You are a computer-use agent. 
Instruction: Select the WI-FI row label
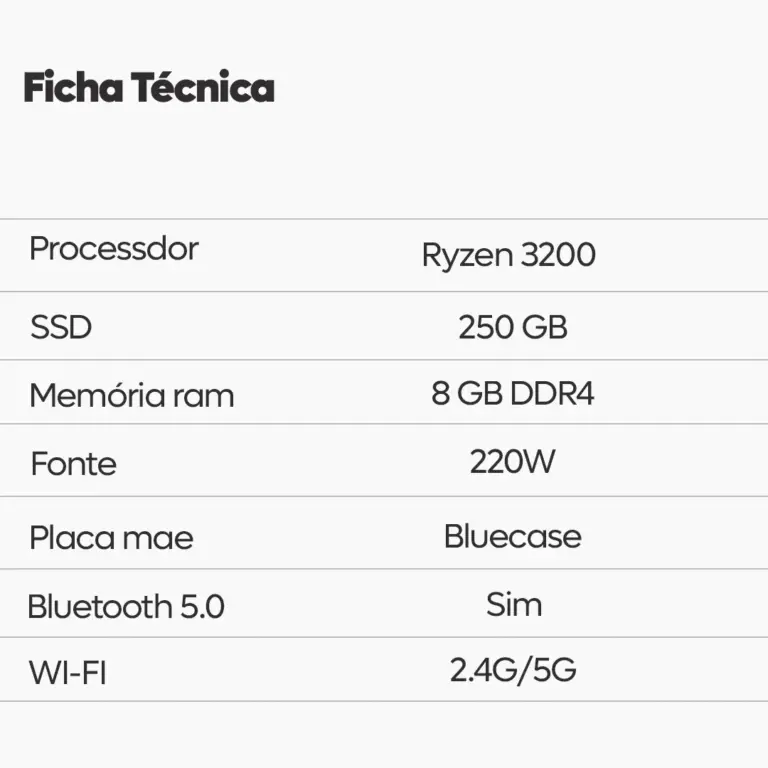pos(67,673)
